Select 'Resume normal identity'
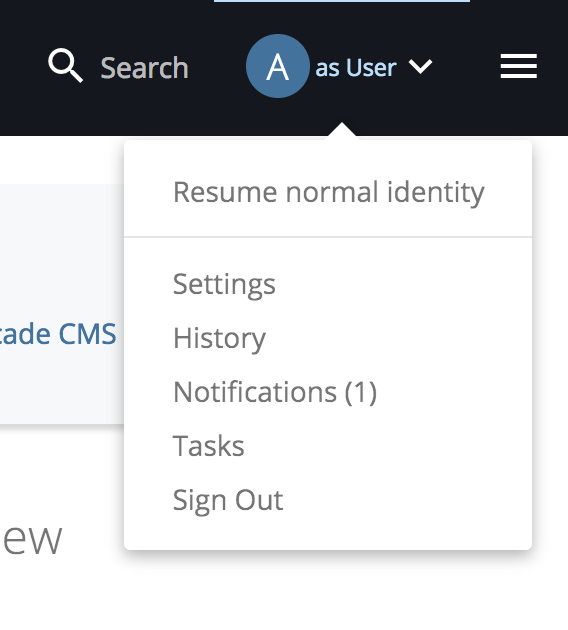This screenshot has width=568, height=630. point(329,192)
